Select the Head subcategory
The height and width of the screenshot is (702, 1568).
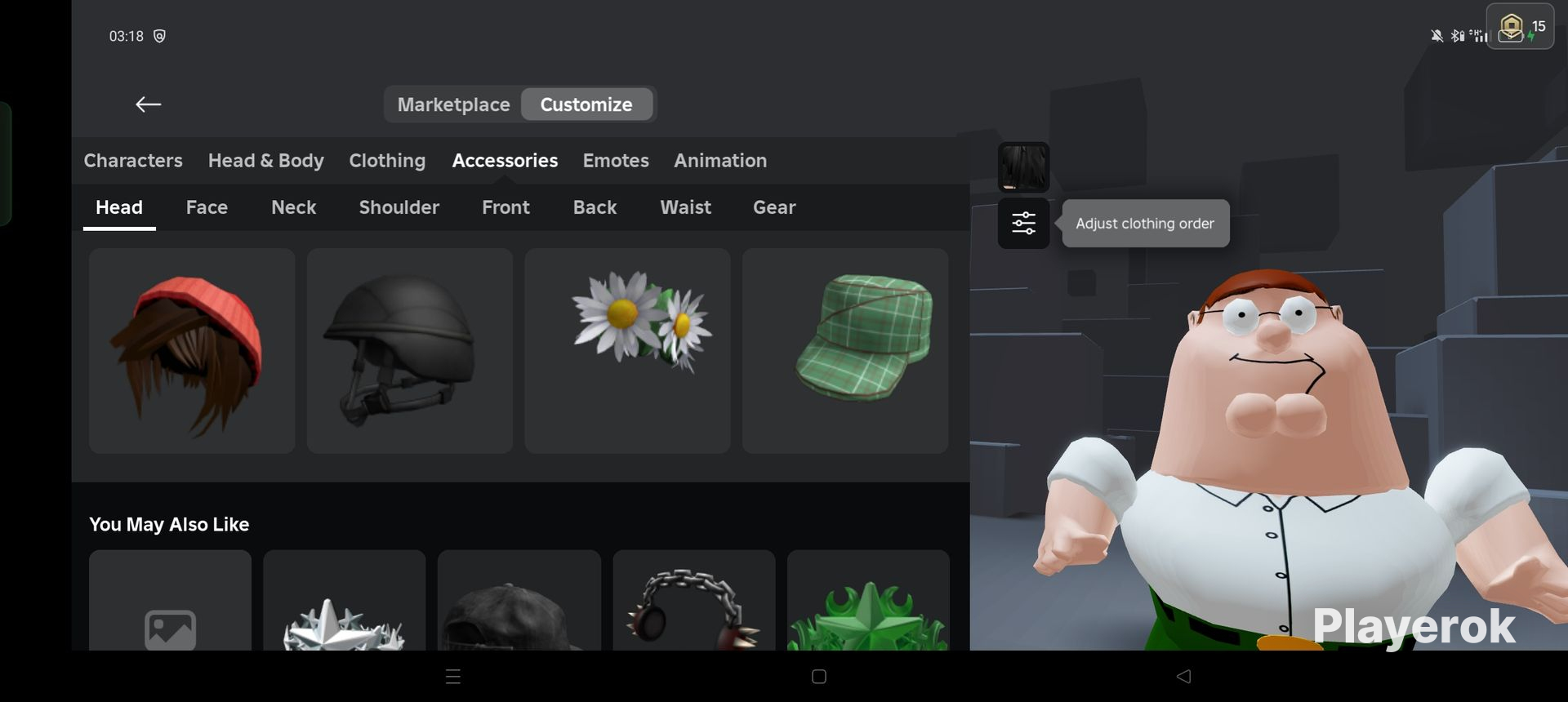[x=119, y=207]
